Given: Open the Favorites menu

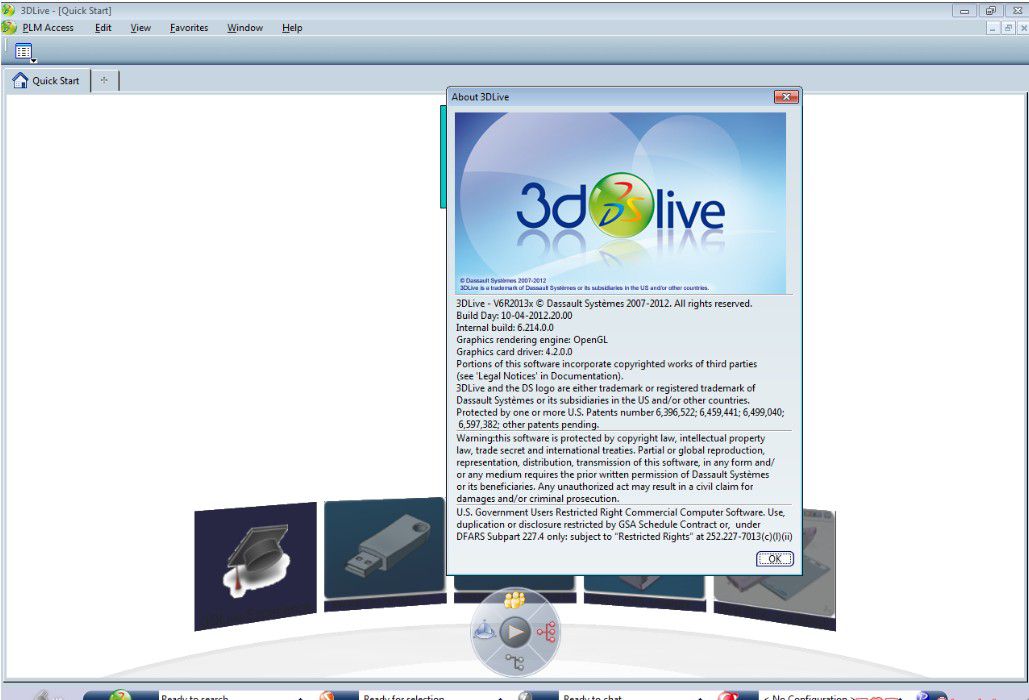Looking at the screenshot, I should coord(189,28).
